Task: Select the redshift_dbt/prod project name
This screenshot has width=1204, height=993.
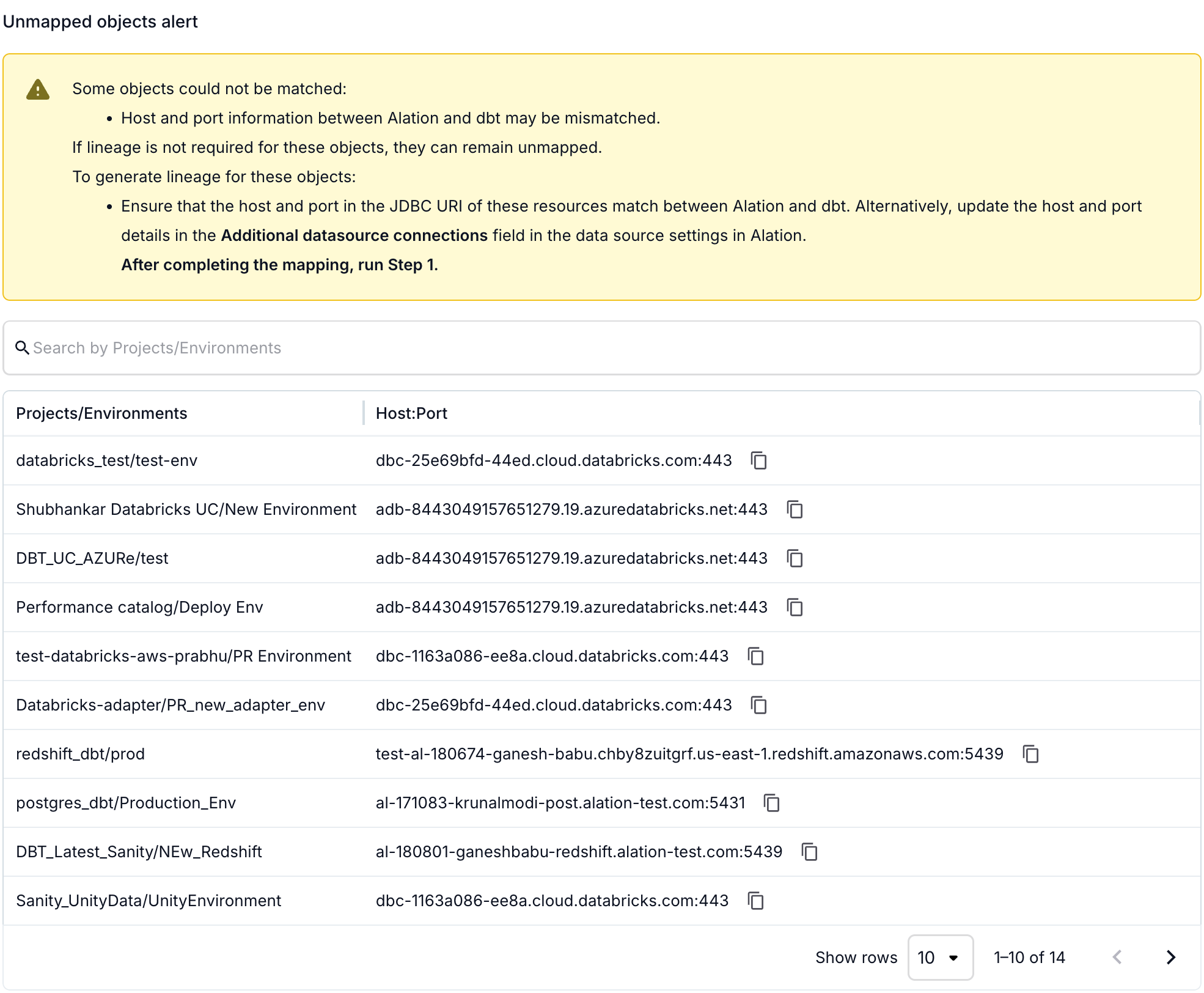Action: pyautogui.click(x=80, y=754)
